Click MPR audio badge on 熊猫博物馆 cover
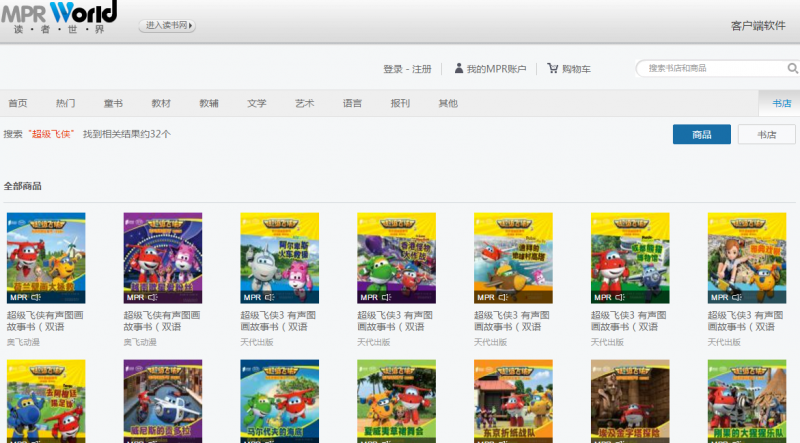 pos(609,297)
